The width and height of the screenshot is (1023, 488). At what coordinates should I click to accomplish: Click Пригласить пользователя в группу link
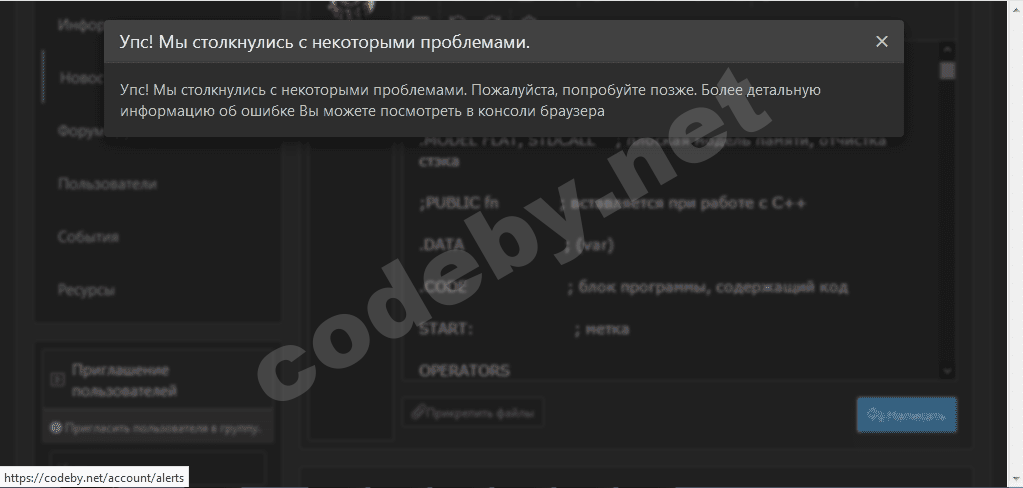pos(162,429)
